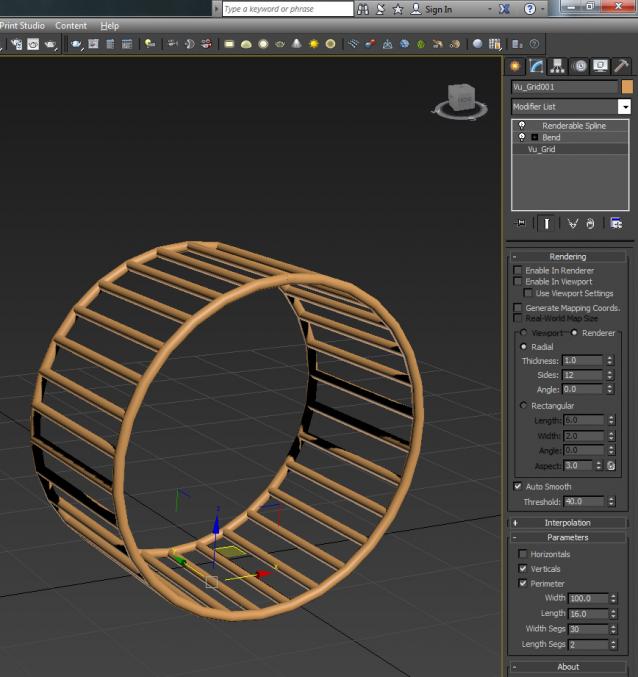Select the Rectangular radio button
Viewport: 638px width, 677px height.
[522, 406]
